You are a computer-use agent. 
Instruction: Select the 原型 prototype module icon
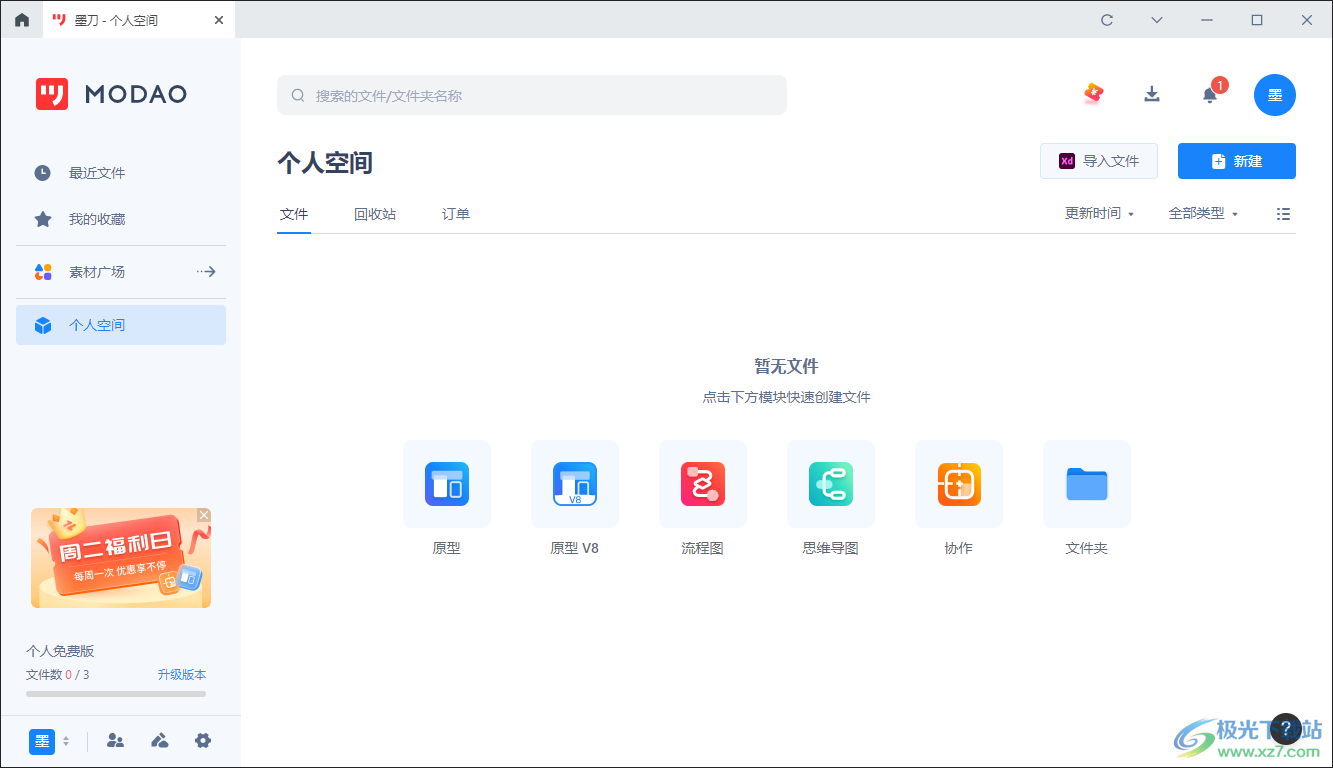[446, 484]
